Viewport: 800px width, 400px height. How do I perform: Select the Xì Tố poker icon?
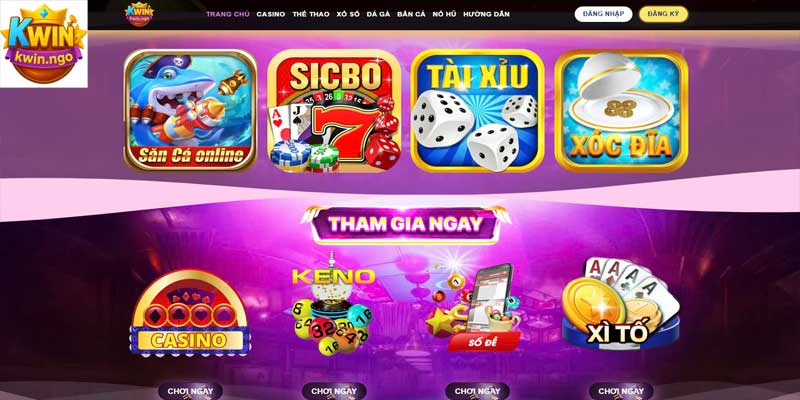pyautogui.click(x=621, y=303)
